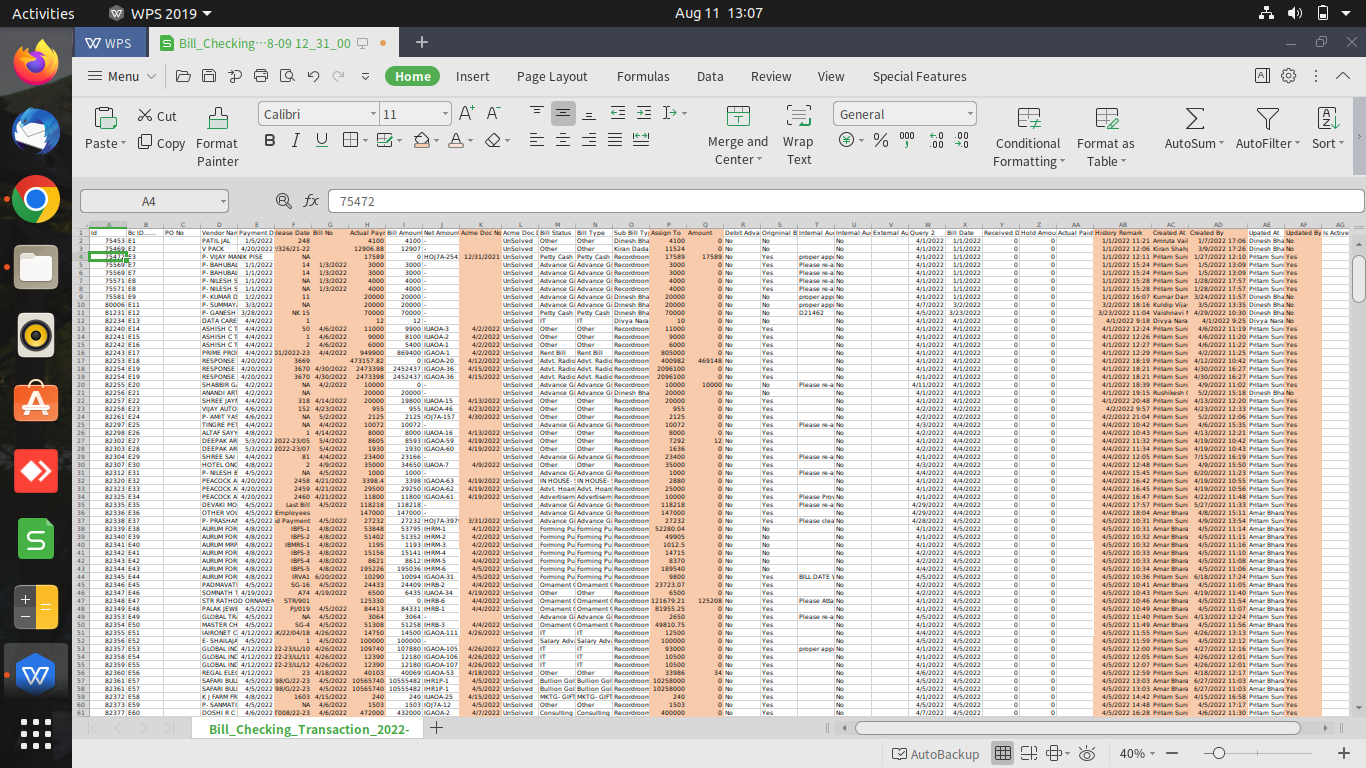Open the Conditional Formatting dropdown
This screenshot has height=768, width=1366.
[x=1029, y=137]
